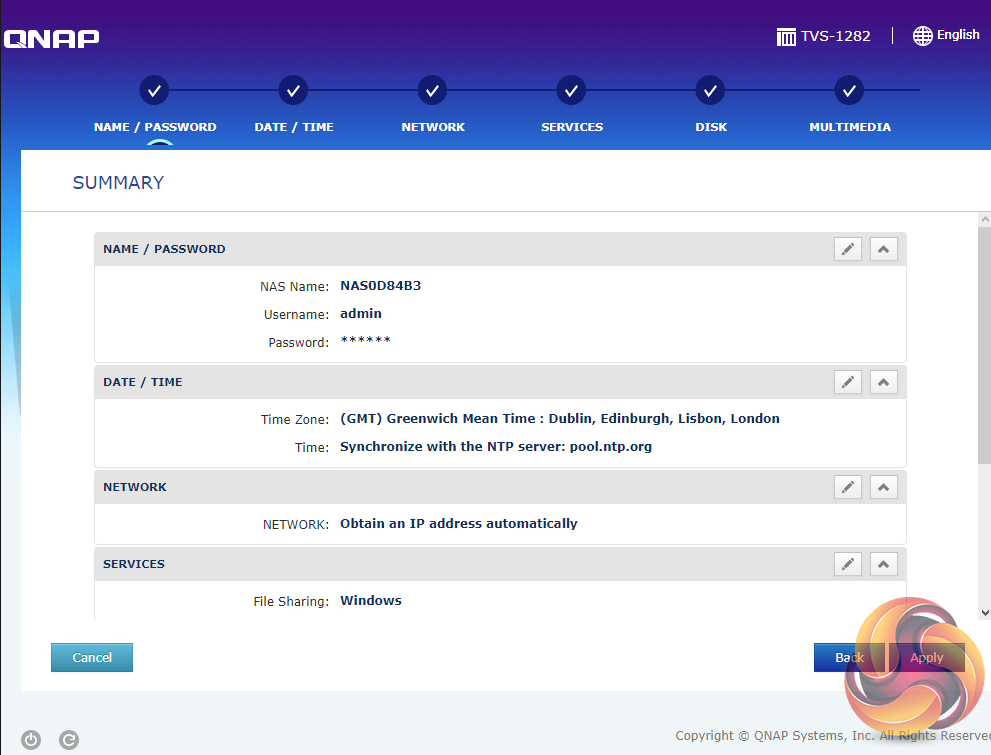
Task: Edit the Name / Password section with pencil
Action: coord(848,249)
